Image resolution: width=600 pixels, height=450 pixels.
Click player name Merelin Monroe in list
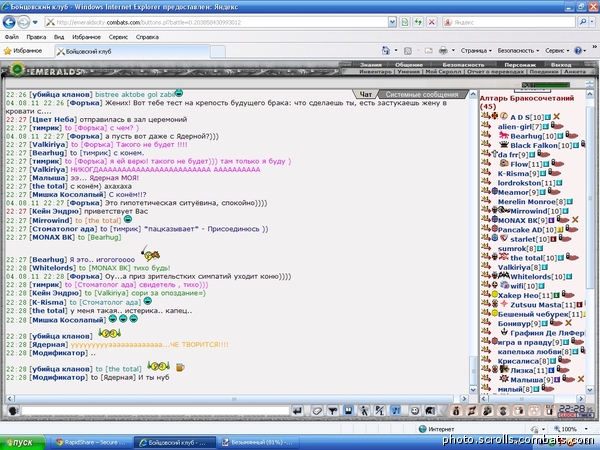click(x=527, y=202)
